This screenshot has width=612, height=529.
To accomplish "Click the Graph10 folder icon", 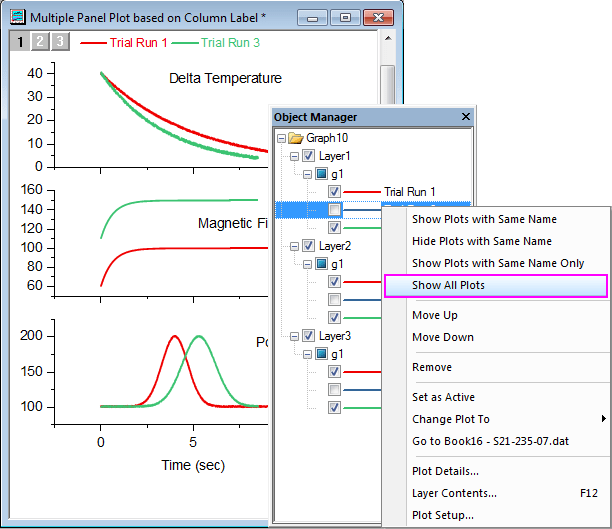I will click(x=296, y=138).
